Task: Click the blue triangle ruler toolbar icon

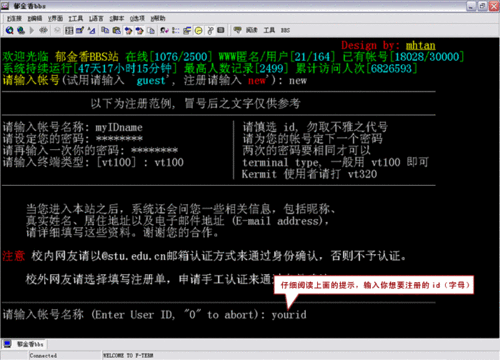Action: click(x=91, y=31)
